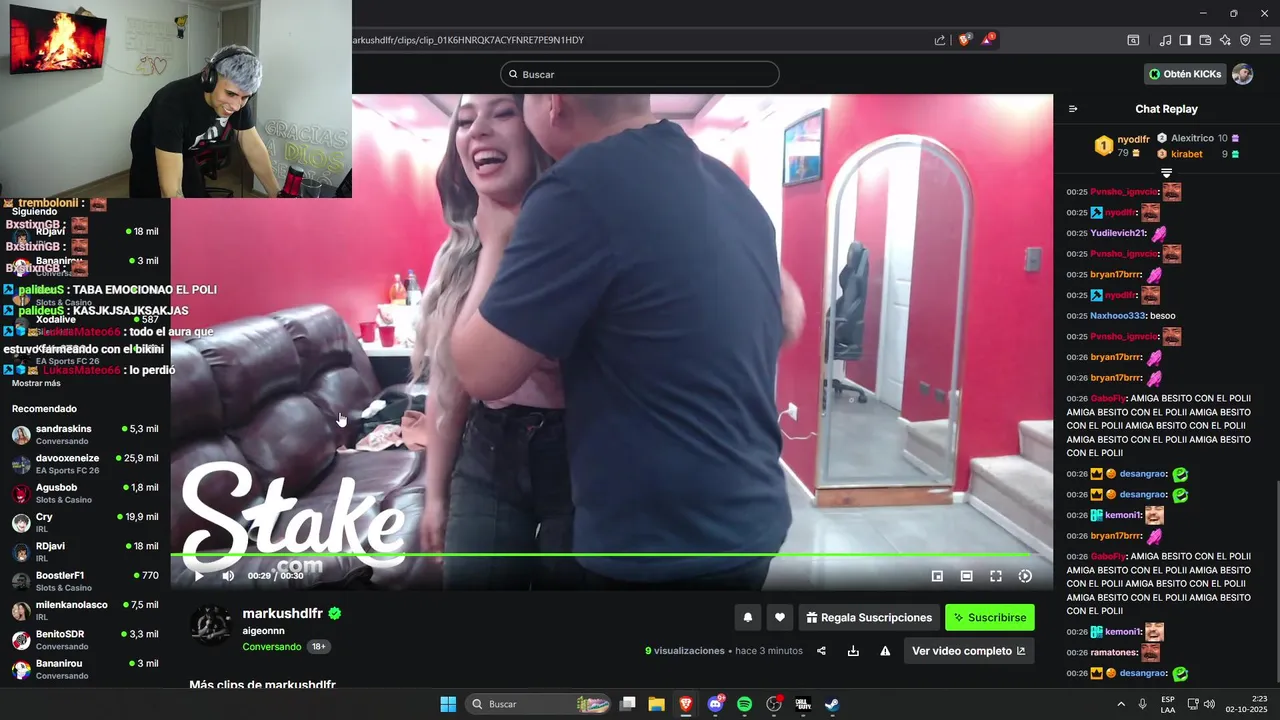Toggle the browser sidebar panel

(x=1185, y=40)
